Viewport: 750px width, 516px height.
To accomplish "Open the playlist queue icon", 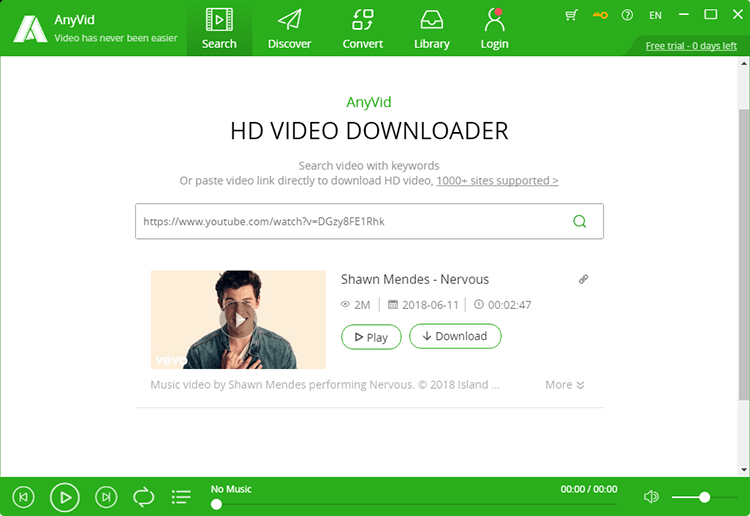I will click(181, 497).
